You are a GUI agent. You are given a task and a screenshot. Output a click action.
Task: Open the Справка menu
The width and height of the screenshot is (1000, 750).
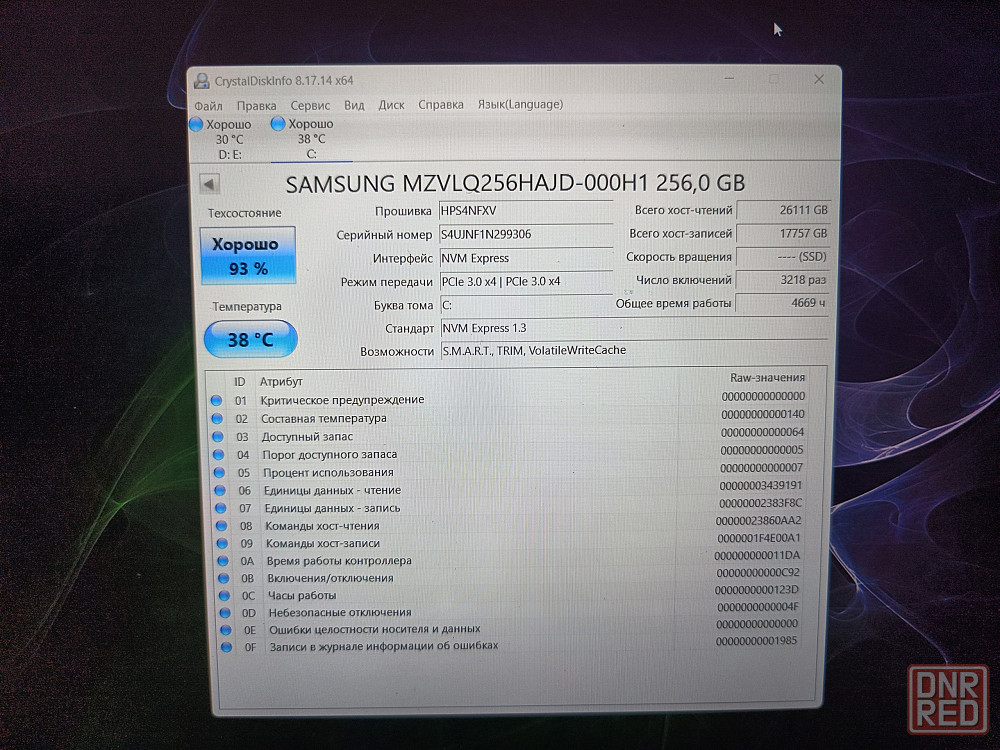tap(441, 105)
